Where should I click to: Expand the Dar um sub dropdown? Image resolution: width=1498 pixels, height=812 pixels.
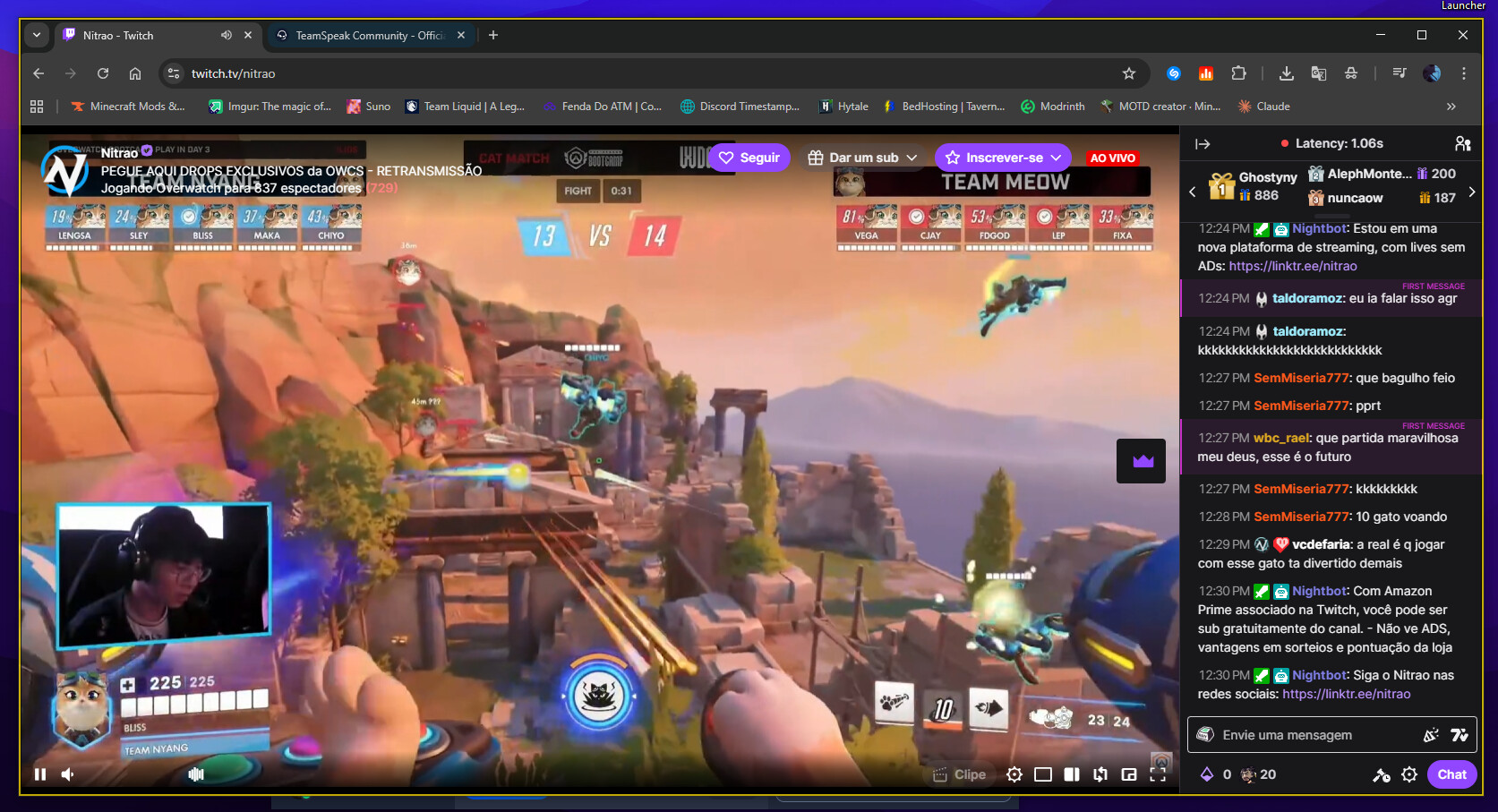(x=912, y=158)
